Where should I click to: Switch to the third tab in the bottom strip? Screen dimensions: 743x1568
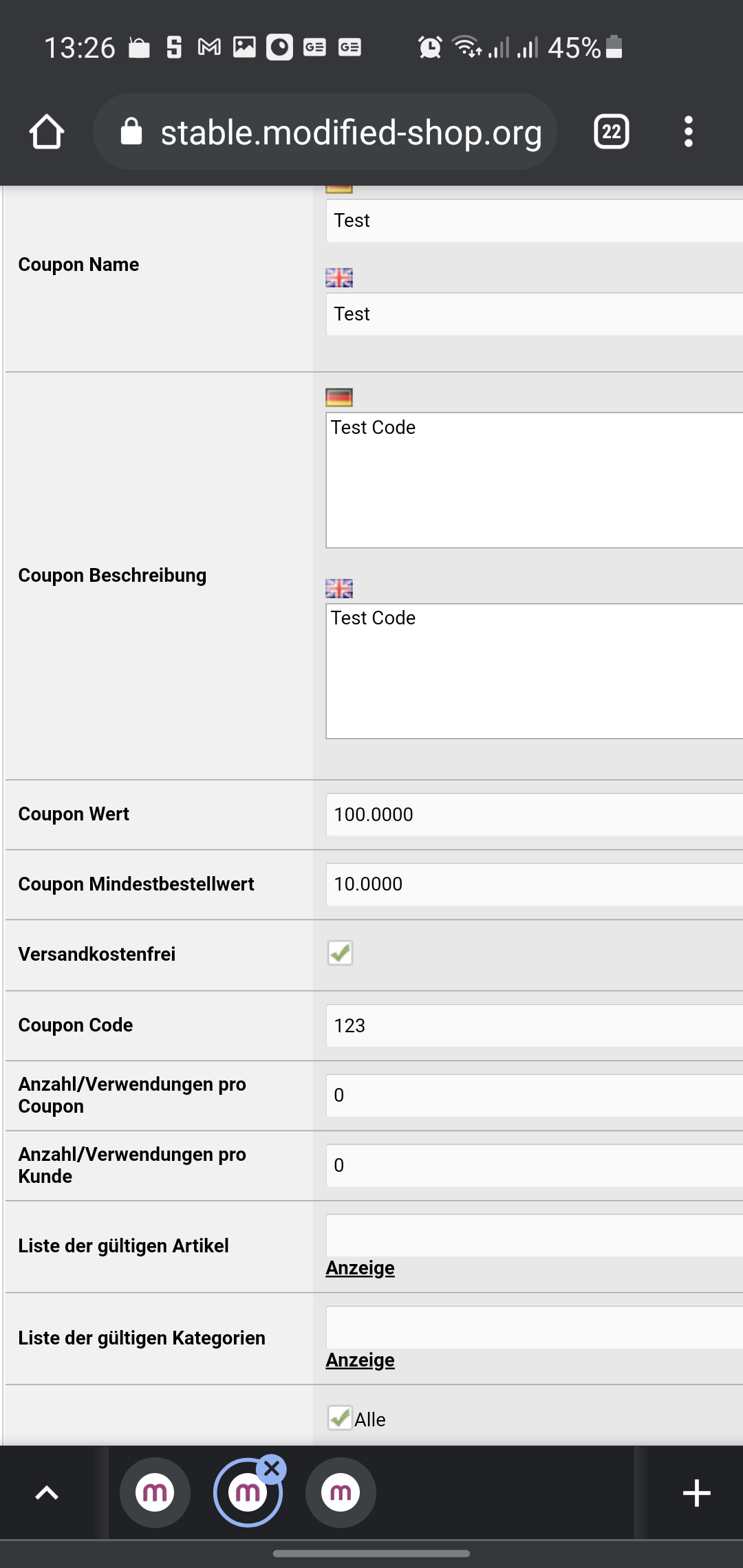tap(341, 1493)
